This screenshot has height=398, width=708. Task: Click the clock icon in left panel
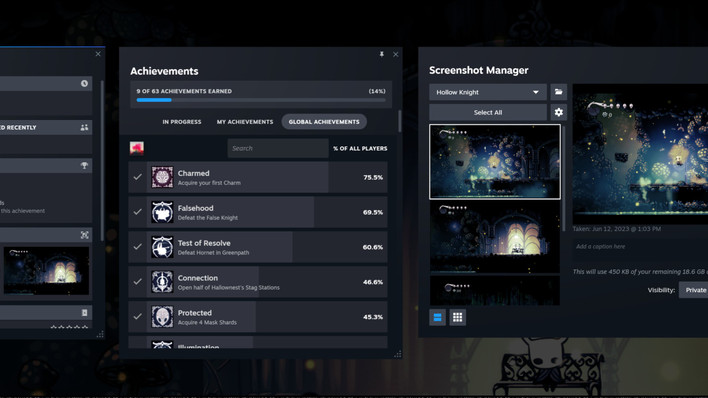point(84,84)
